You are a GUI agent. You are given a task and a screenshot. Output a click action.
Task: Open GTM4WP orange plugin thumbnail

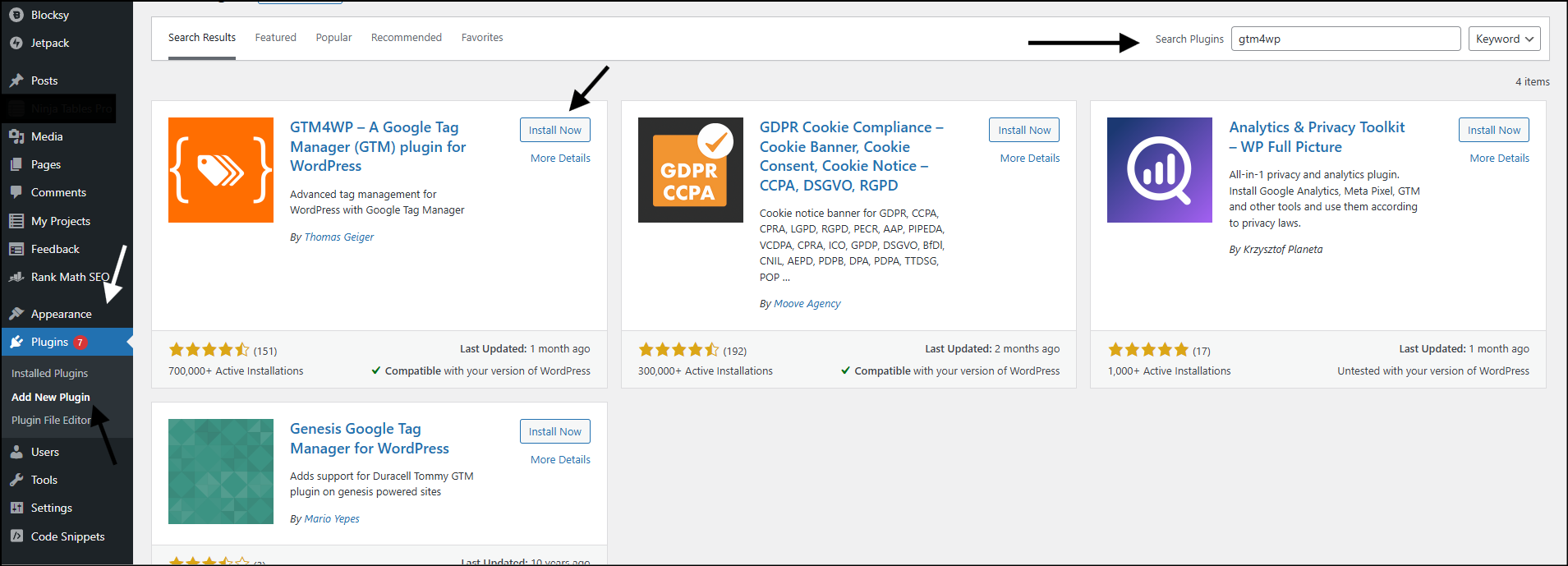point(221,170)
